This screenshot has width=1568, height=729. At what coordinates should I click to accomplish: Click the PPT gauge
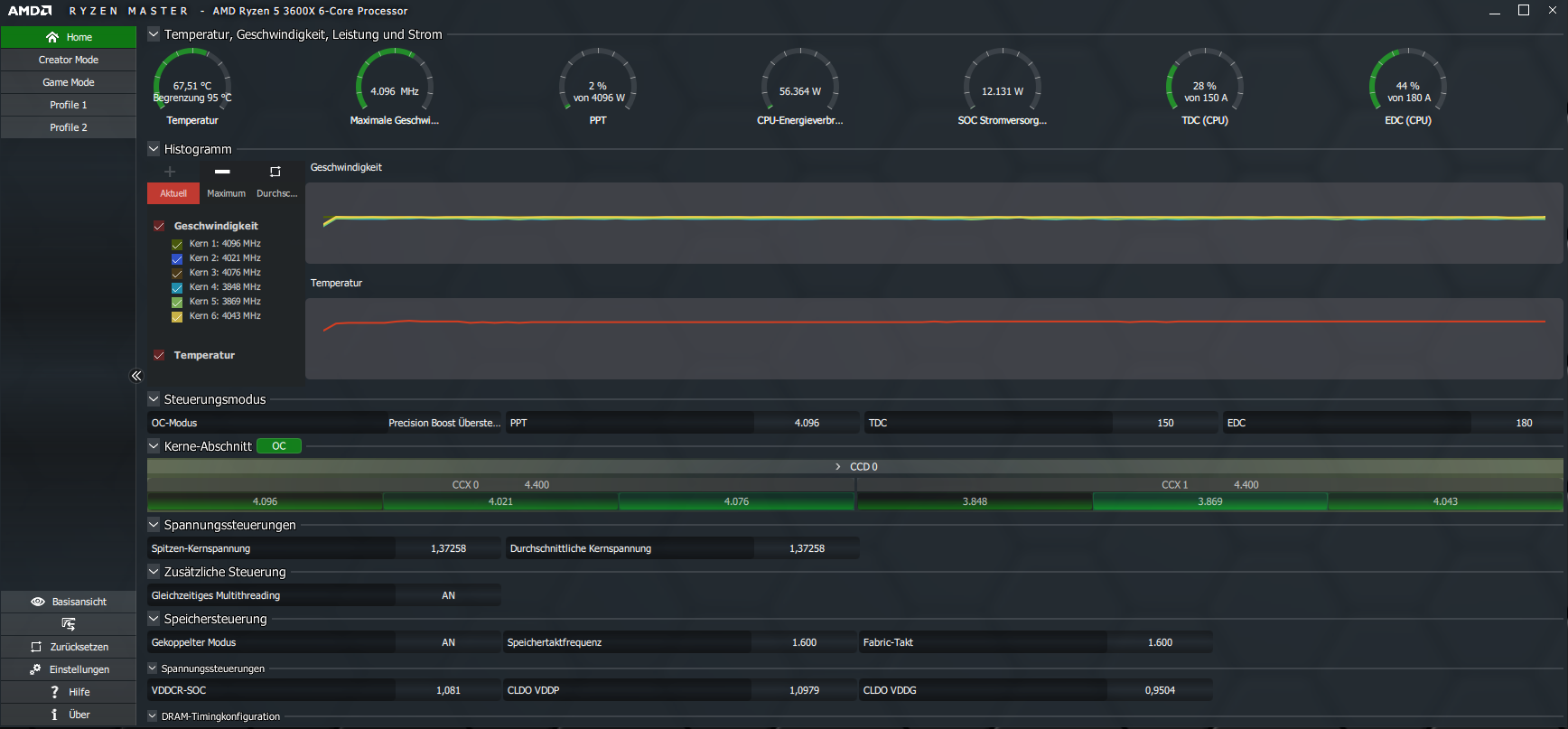(598, 87)
